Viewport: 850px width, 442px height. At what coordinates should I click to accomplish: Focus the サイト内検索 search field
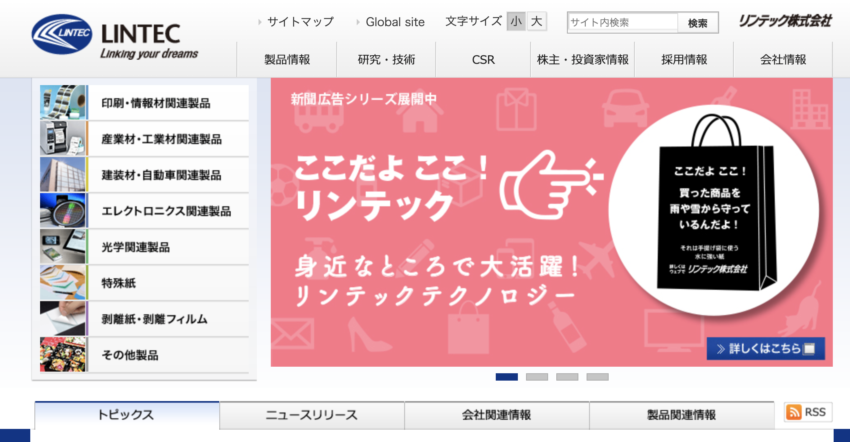[x=623, y=23]
